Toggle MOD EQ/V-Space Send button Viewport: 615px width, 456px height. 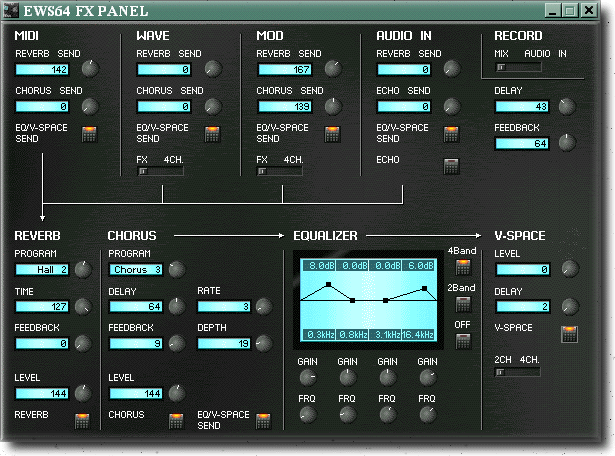(x=332, y=134)
